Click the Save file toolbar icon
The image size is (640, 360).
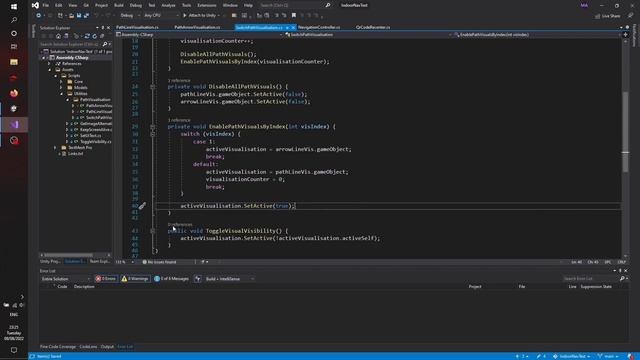coord(79,16)
